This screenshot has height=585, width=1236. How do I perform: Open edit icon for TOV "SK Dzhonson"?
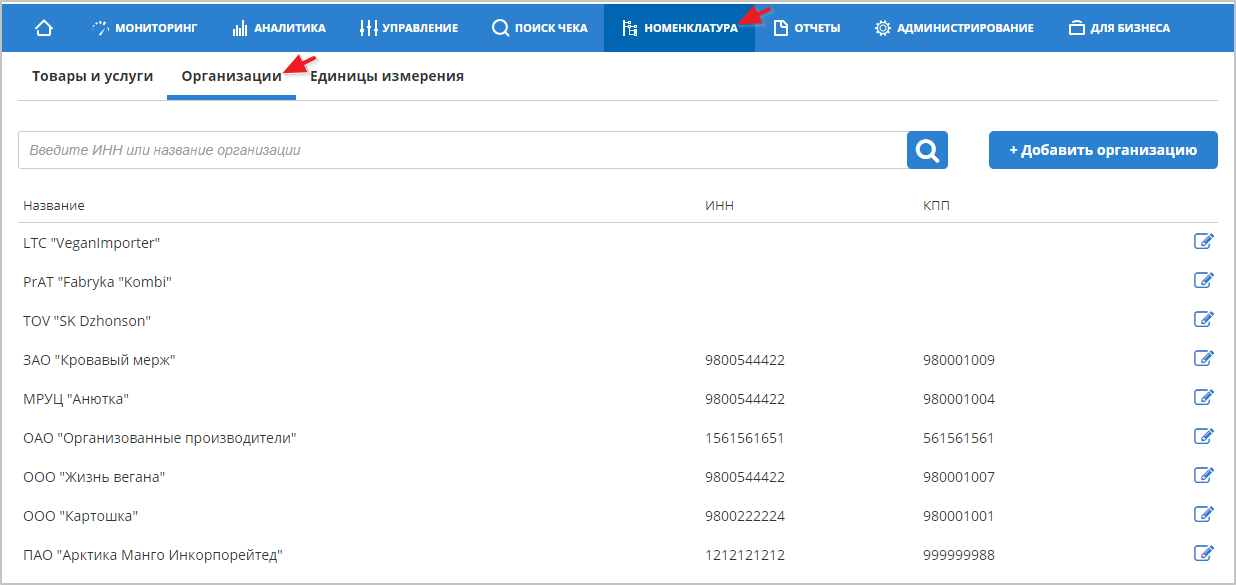pos(1203,319)
